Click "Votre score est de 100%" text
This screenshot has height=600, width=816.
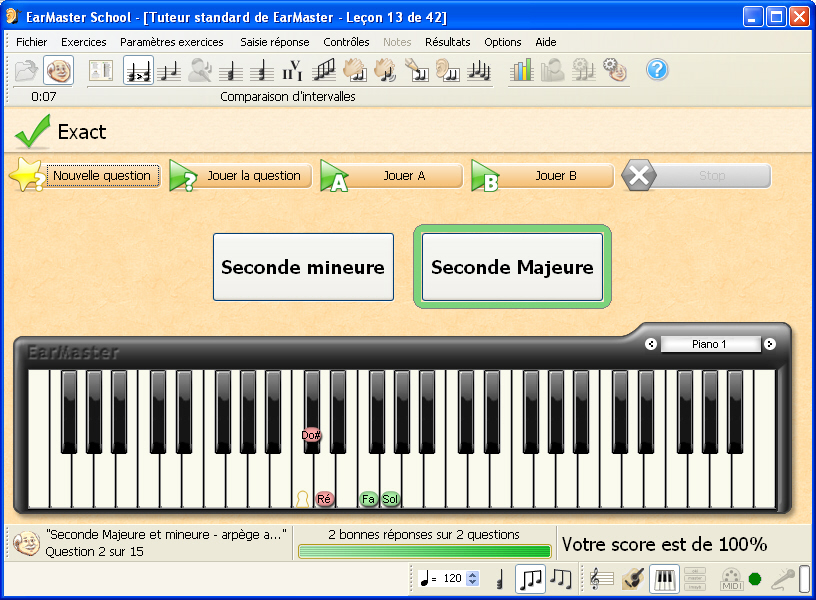[665, 544]
